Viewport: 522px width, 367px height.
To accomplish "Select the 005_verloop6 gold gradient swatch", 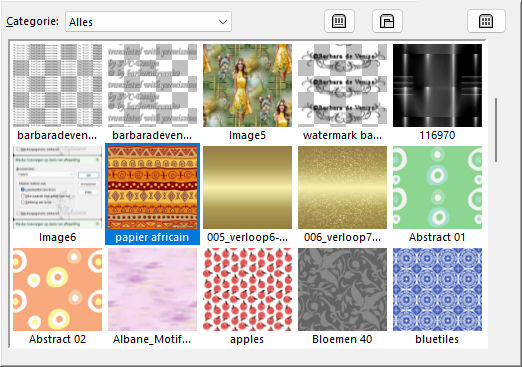I will point(247,194).
